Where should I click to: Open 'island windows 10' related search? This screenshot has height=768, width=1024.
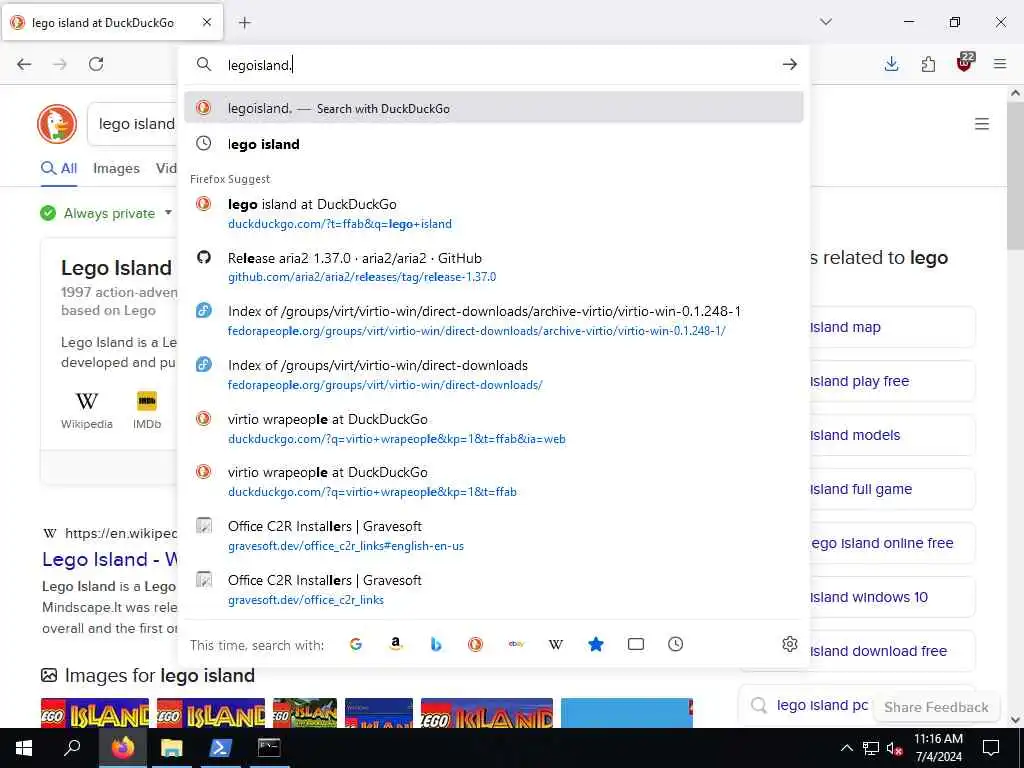pos(892,597)
